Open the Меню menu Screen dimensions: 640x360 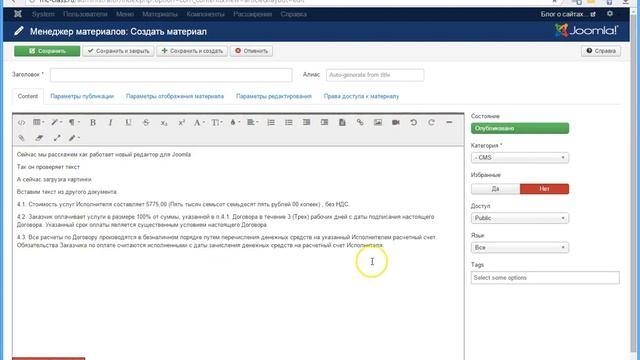pyautogui.click(x=124, y=14)
